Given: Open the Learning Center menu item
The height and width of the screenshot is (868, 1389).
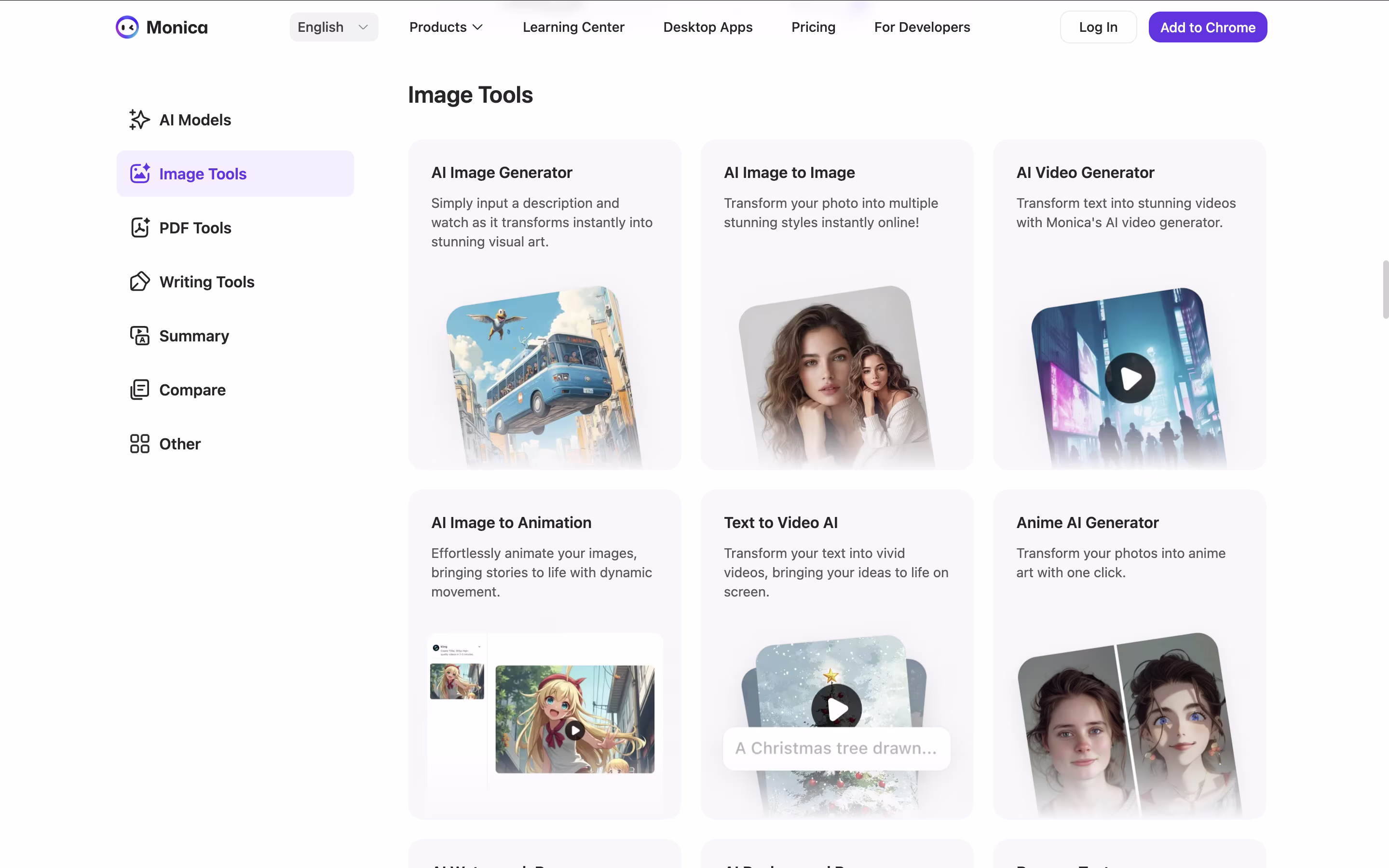Looking at the screenshot, I should click(573, 27).
